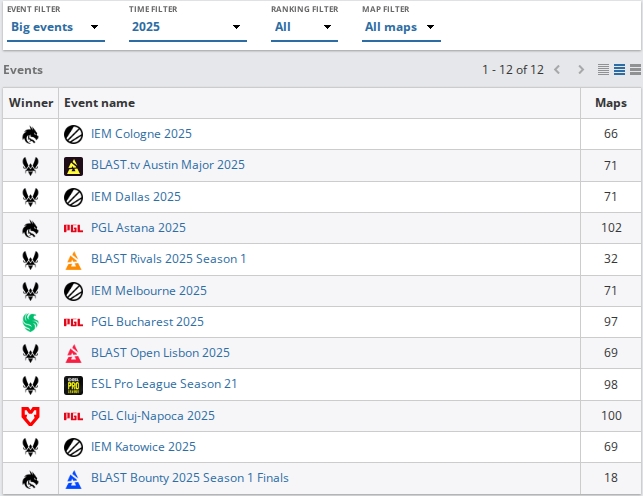Viewport: 643px width, 496px height.
Task: Open the Time Filter dropdown showing 2025
Action: pyautogui.click(x=187, y=27)
